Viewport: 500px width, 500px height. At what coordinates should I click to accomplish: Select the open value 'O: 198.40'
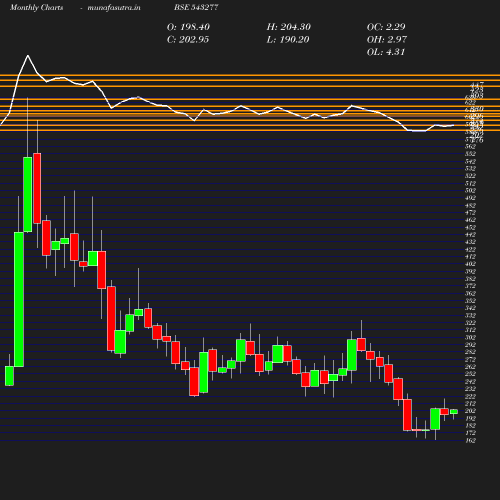(x=188, y=27)
